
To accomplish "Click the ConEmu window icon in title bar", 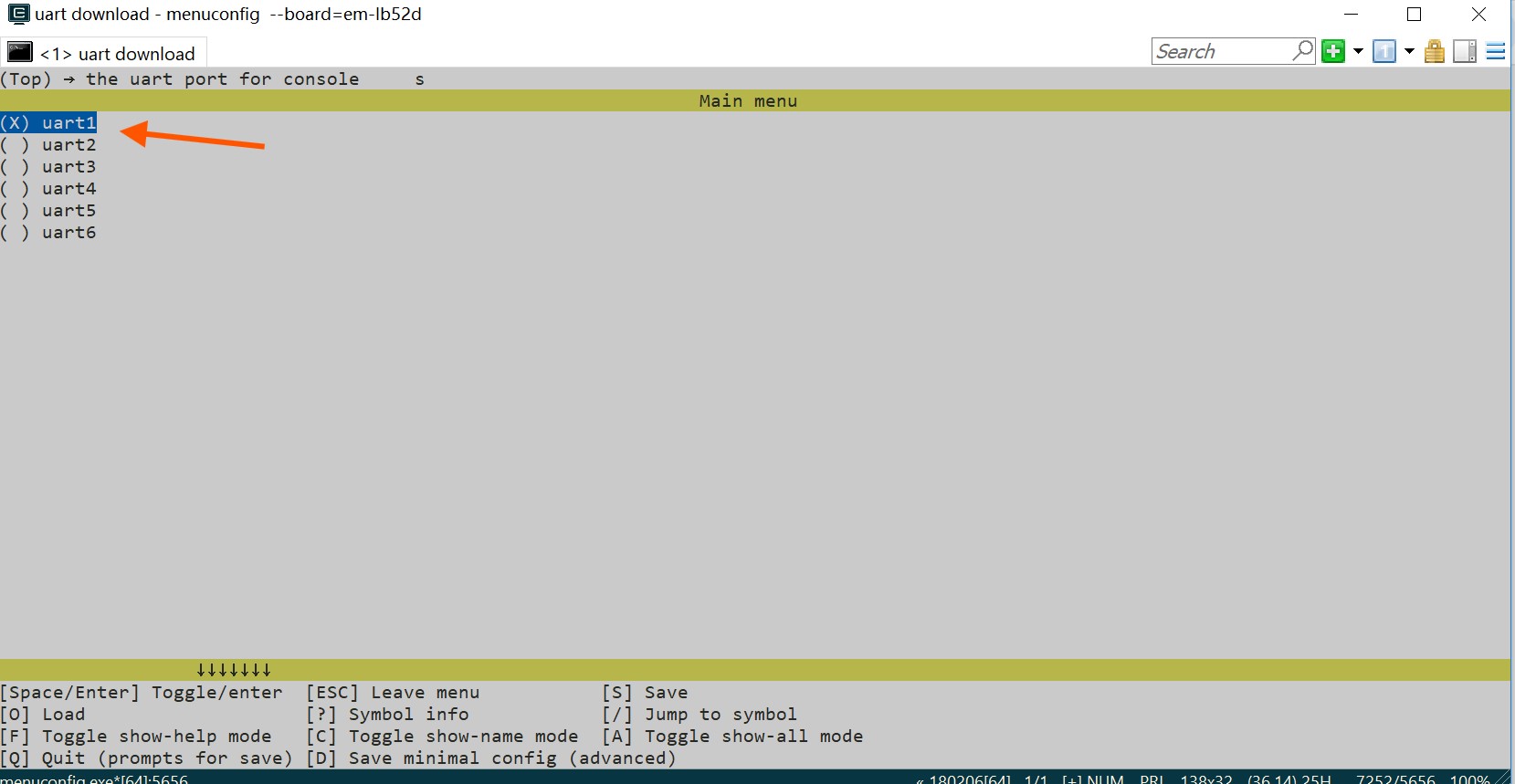I will pyautogui.click(x=17, y=14).
